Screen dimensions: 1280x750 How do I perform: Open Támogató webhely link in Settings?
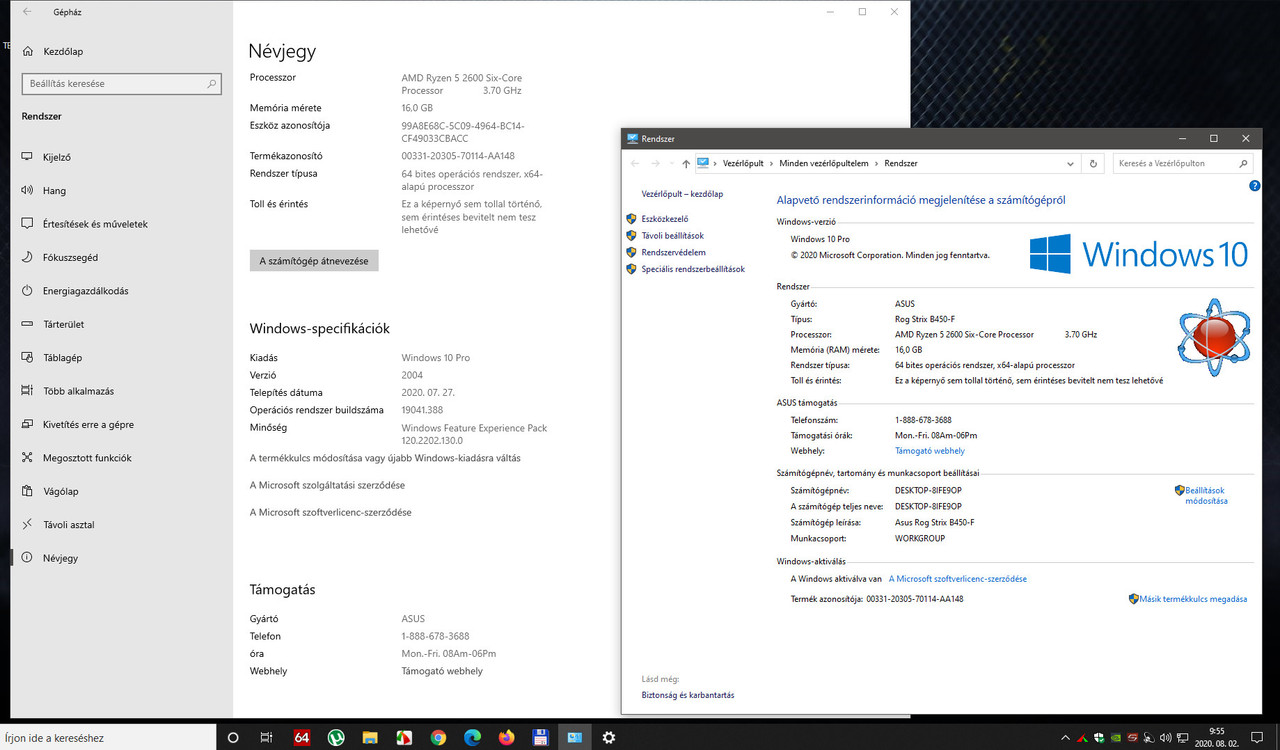[442, 671]
